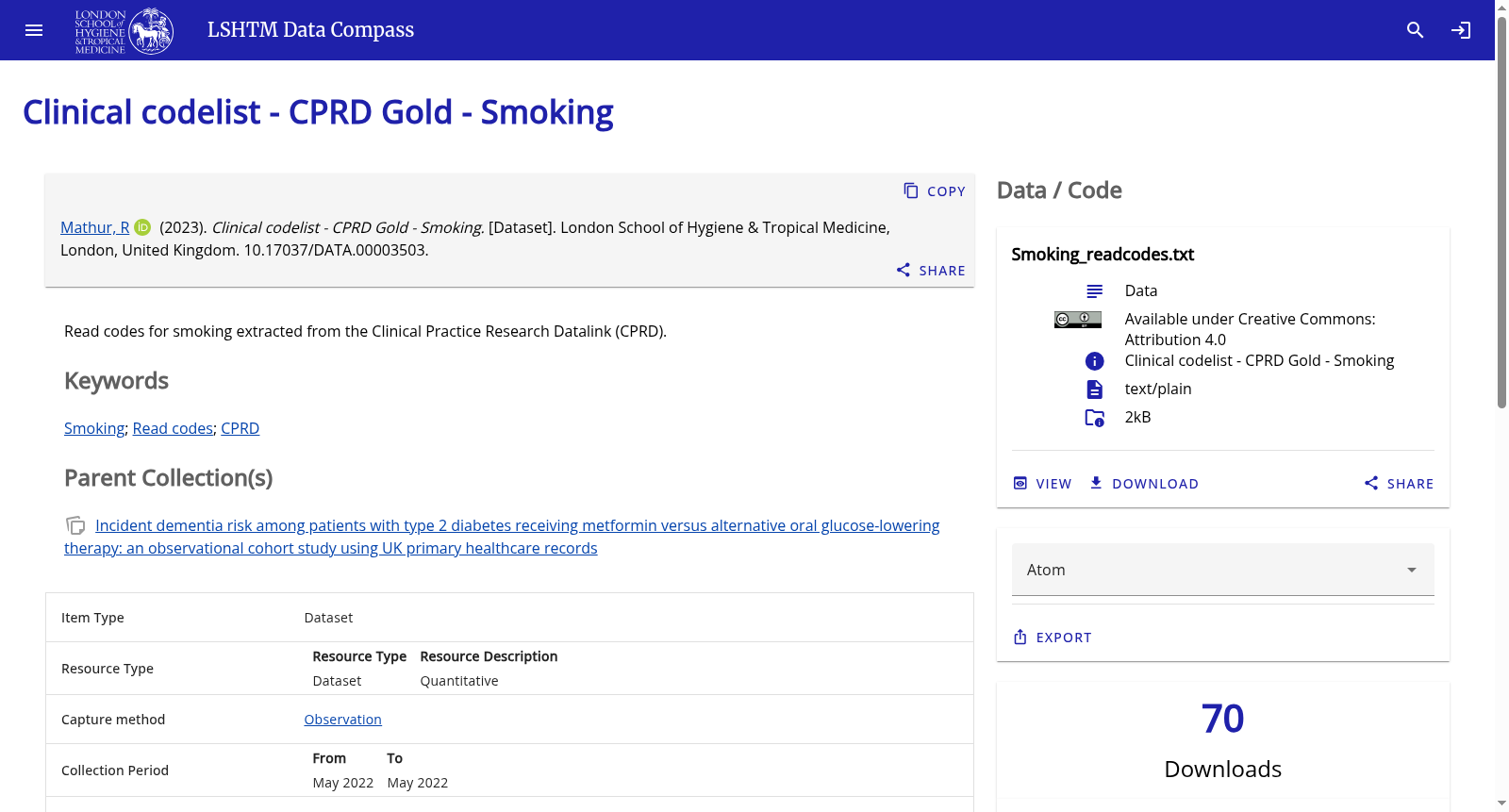Image resolution: width=1509 pixels, height=812 pixels.
Task: Click the ORCID icon next to Mathur, R
Action: click(x=142, y=227)
